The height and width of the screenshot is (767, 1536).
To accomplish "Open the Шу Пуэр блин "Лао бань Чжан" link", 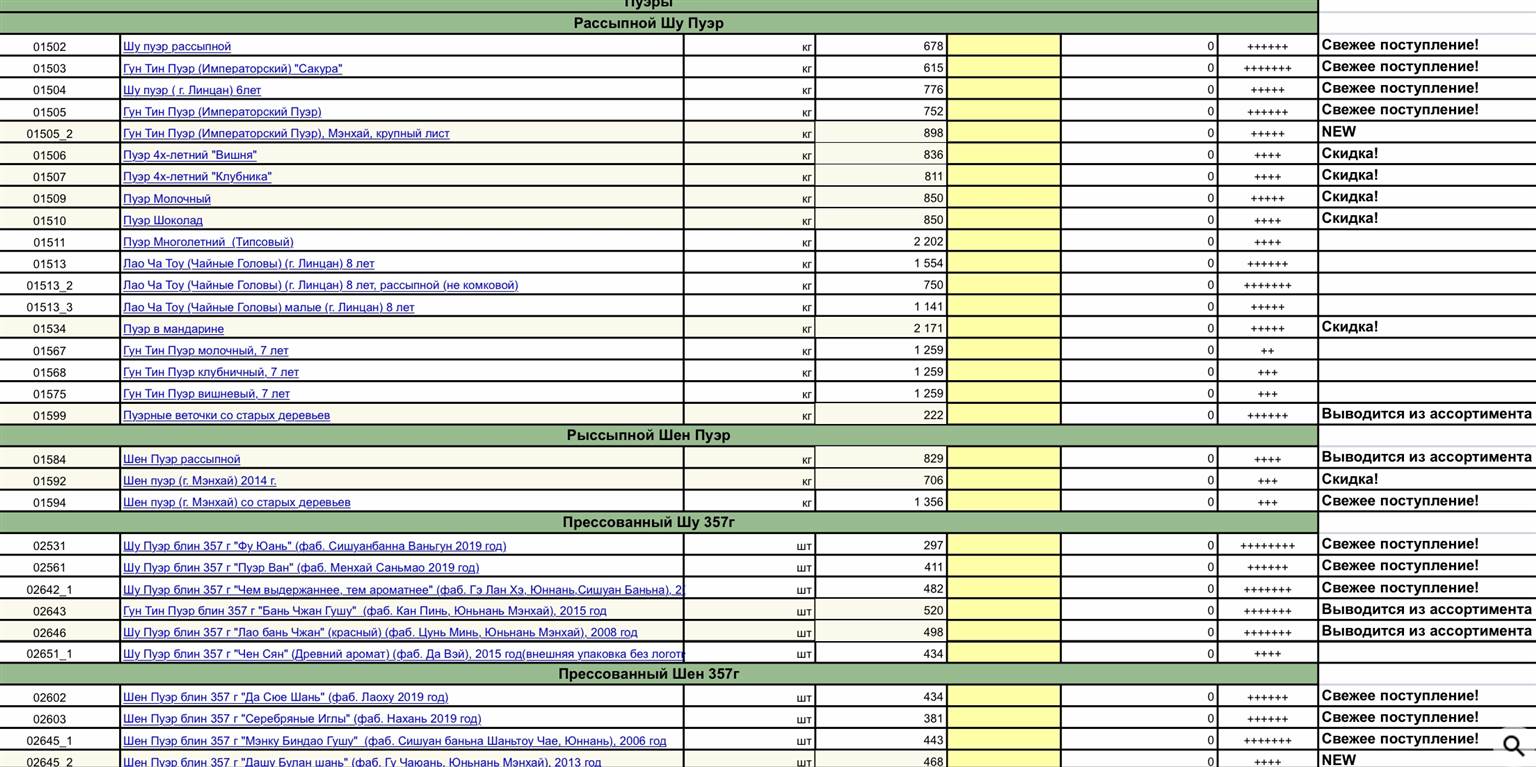I will tap(380, 633).
